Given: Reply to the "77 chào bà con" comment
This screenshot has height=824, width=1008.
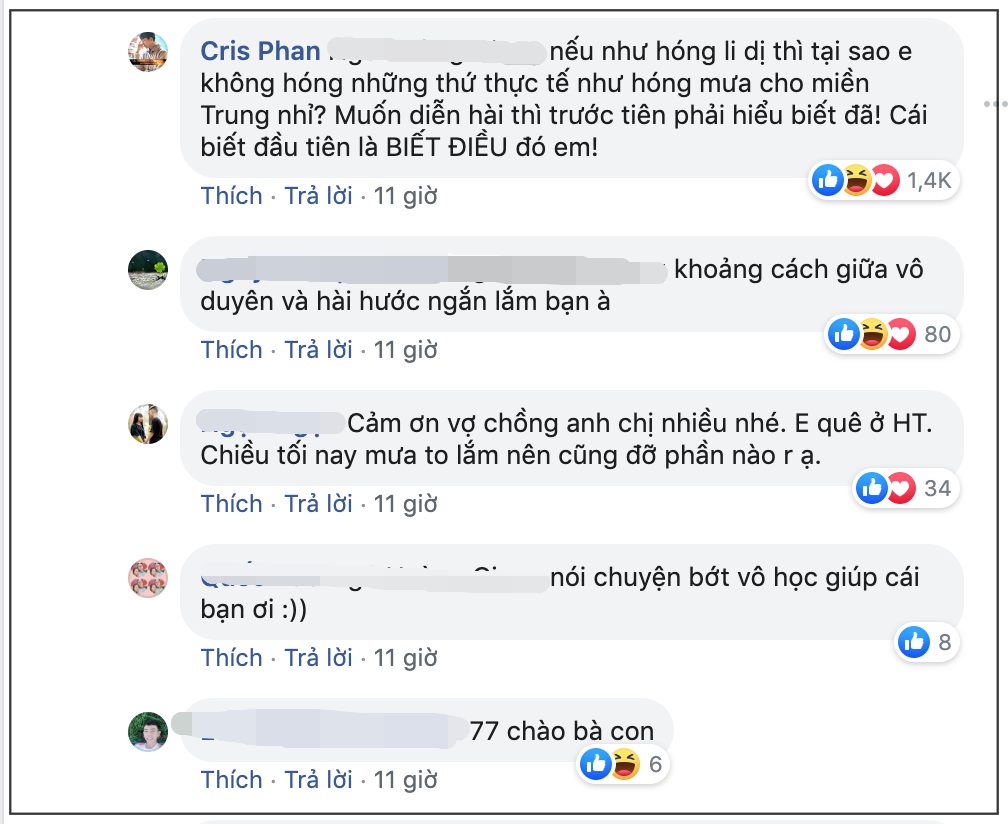Looking at the screenshot, I should pyautogui.click(x=318, y=780).
